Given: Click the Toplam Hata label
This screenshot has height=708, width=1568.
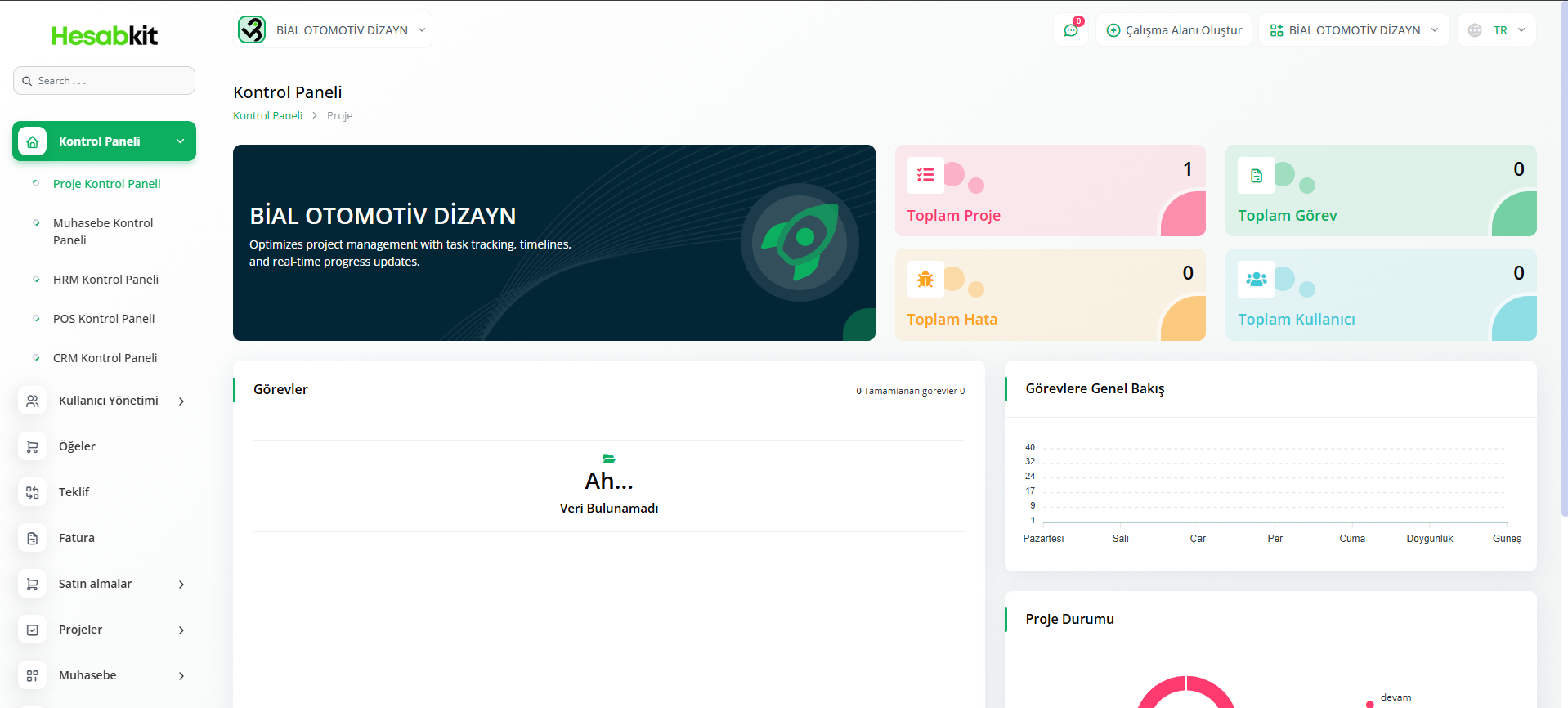Looking at the screenshot, I should [x=952, y=320].
